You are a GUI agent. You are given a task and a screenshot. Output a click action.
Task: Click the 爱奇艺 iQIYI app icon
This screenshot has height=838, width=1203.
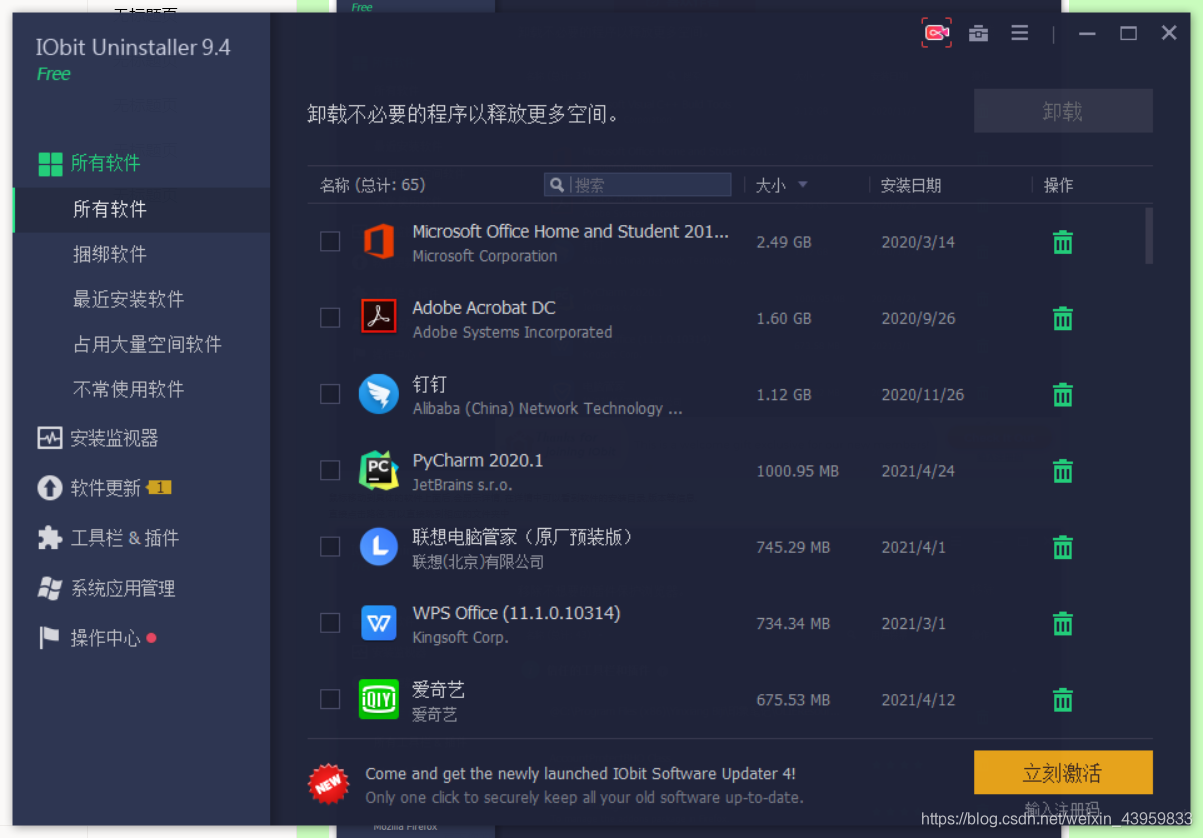379,699
